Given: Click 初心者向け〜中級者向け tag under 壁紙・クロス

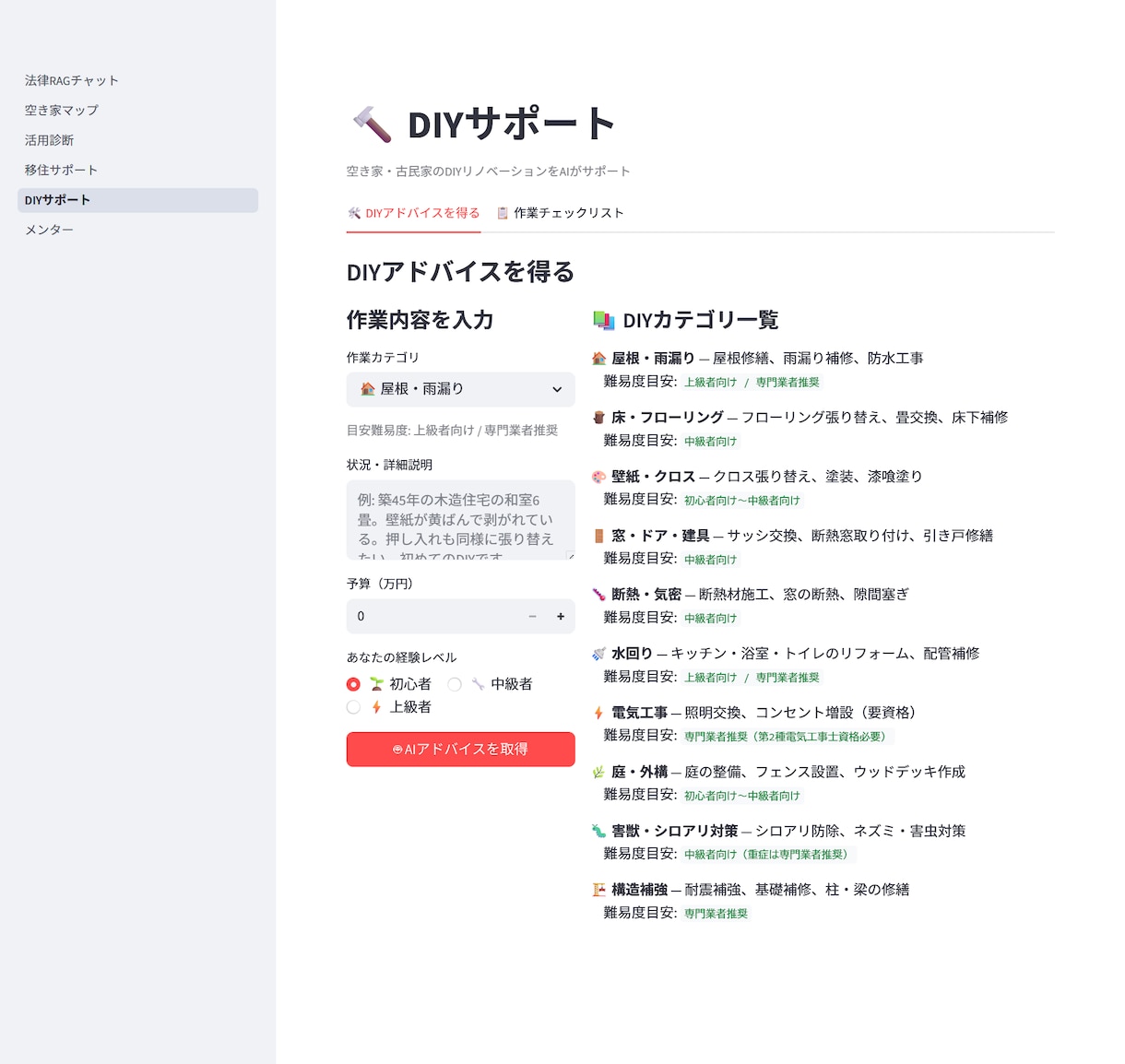Looking at the screenshot, I should 742,500.
